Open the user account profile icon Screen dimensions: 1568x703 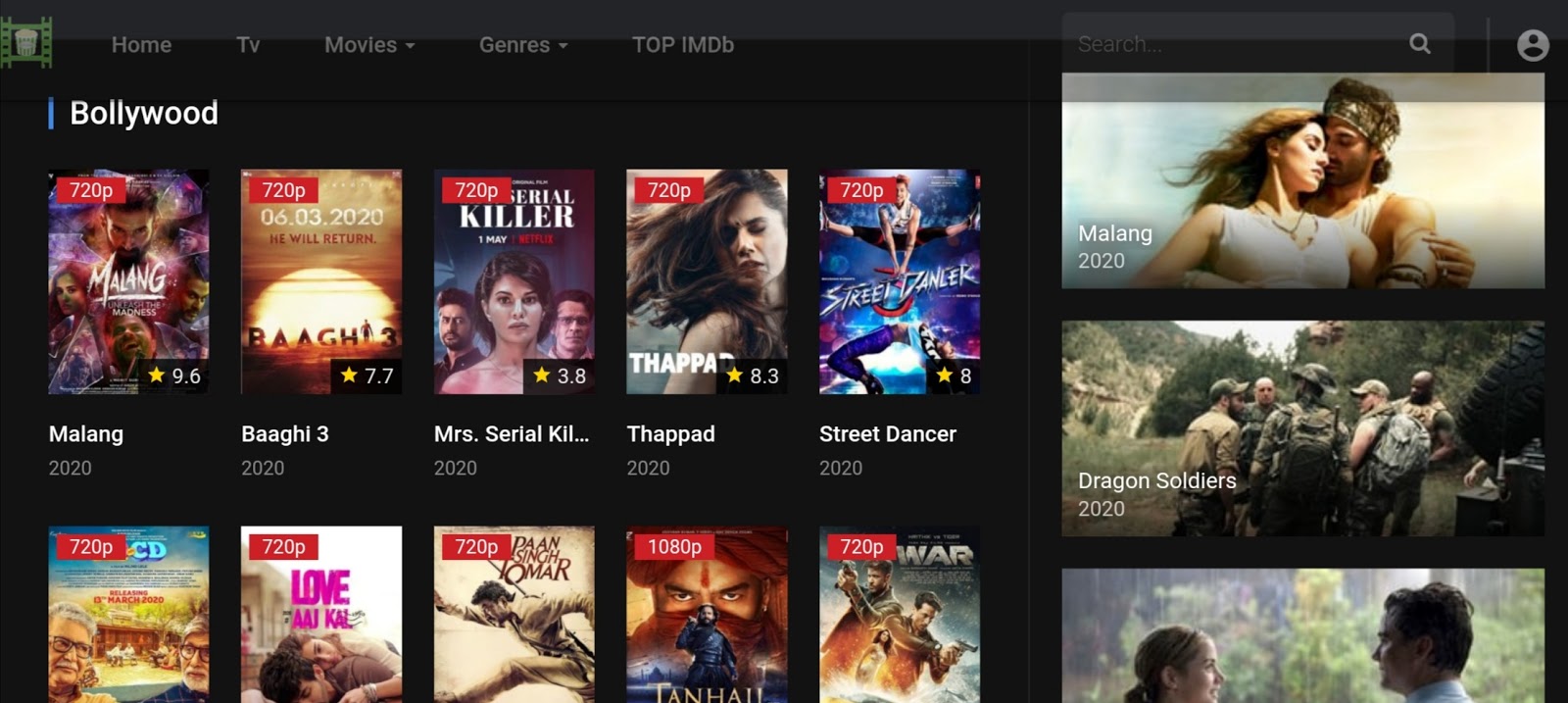[1533, 45]
